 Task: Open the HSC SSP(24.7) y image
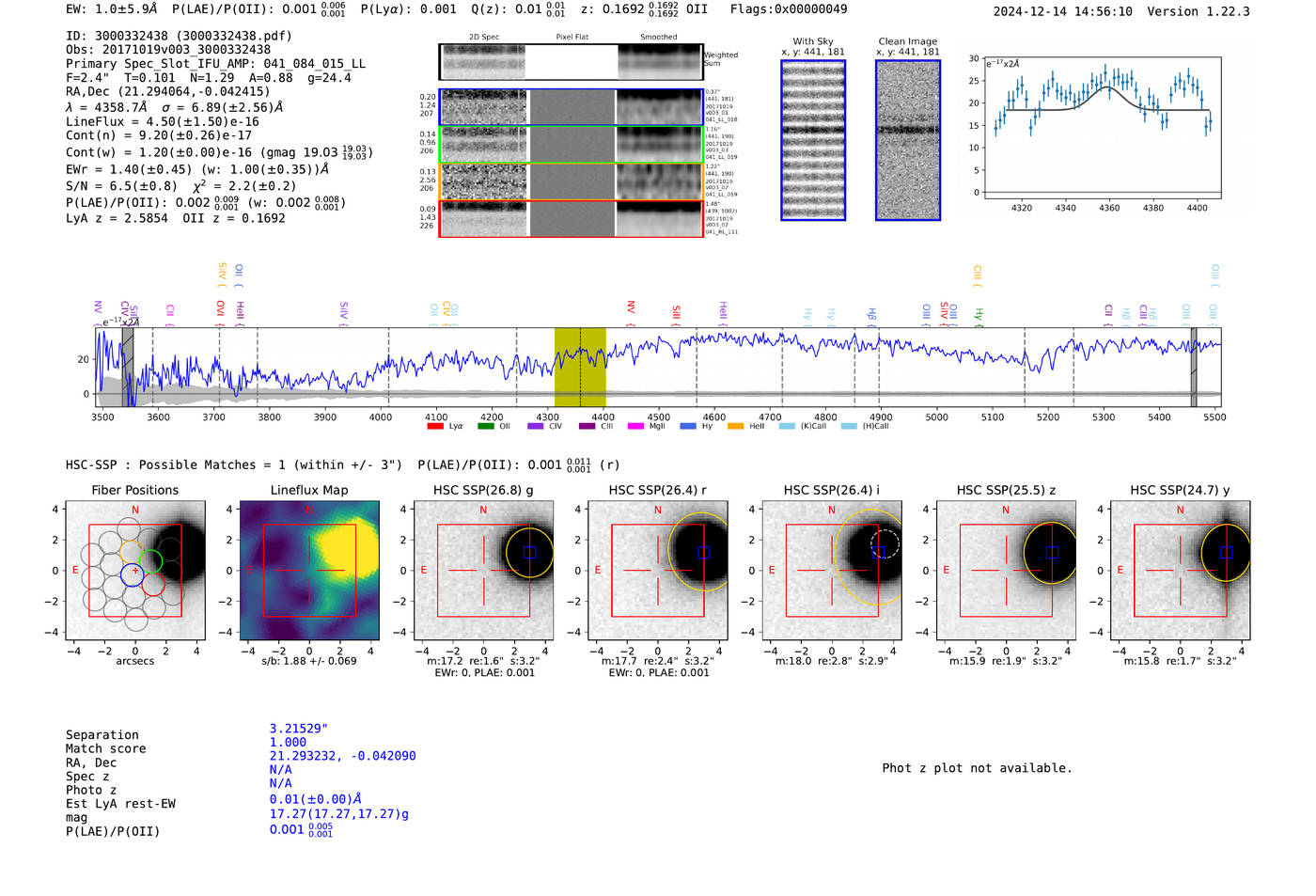[x=1181, y=571]
